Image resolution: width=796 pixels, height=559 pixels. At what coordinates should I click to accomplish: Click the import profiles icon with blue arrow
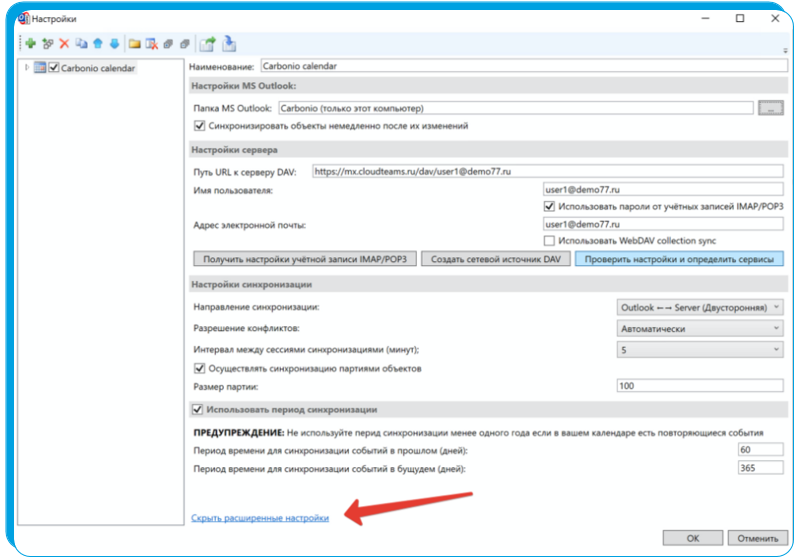pos(229,44)
